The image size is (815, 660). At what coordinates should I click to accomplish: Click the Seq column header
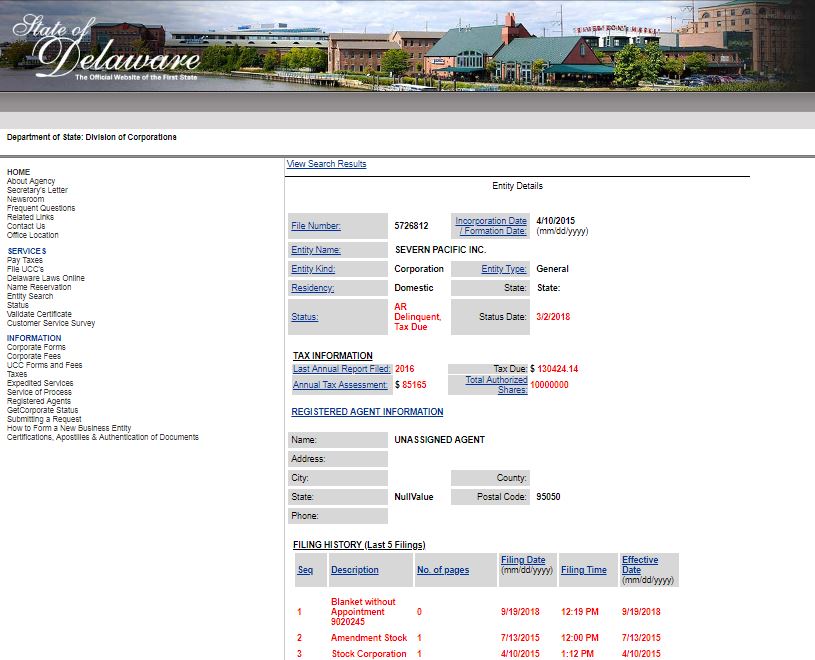[305, 570]
